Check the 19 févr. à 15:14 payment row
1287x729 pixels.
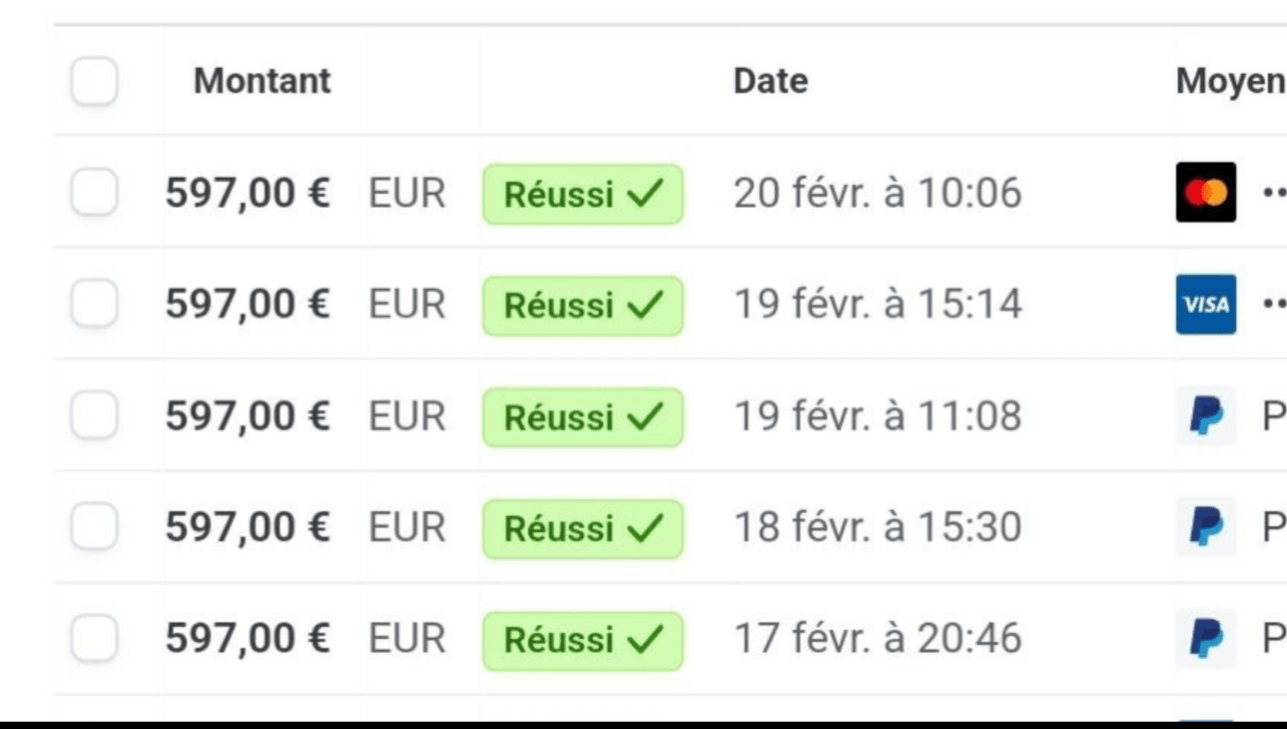point(94,304)
